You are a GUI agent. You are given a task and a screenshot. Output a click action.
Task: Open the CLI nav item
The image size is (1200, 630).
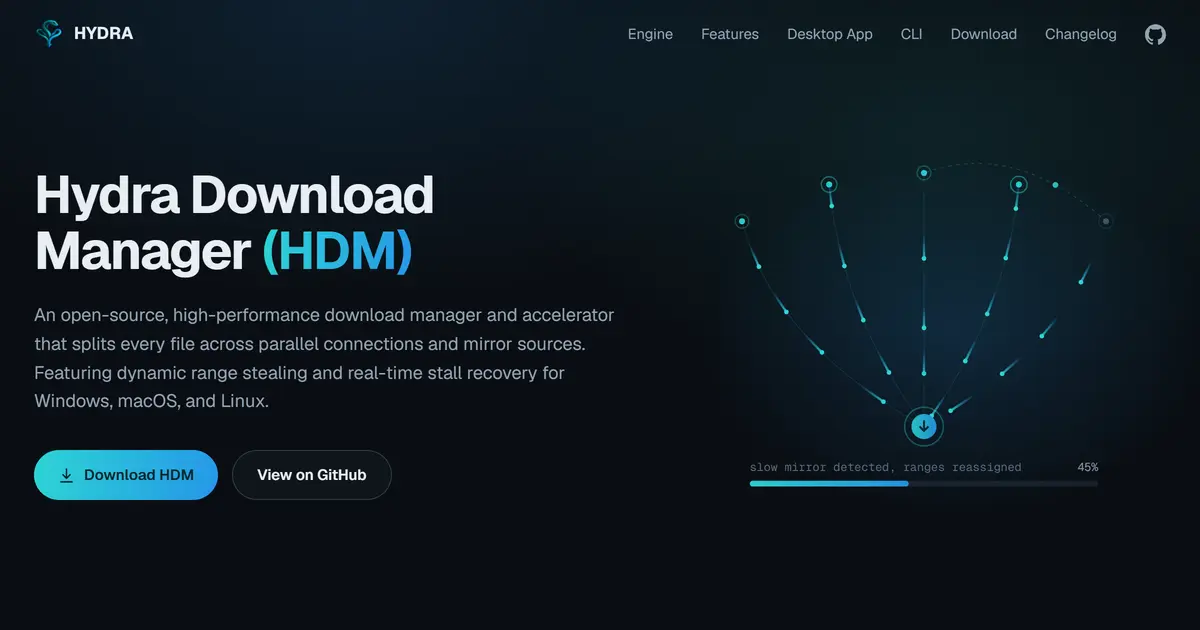pos(912,34)
